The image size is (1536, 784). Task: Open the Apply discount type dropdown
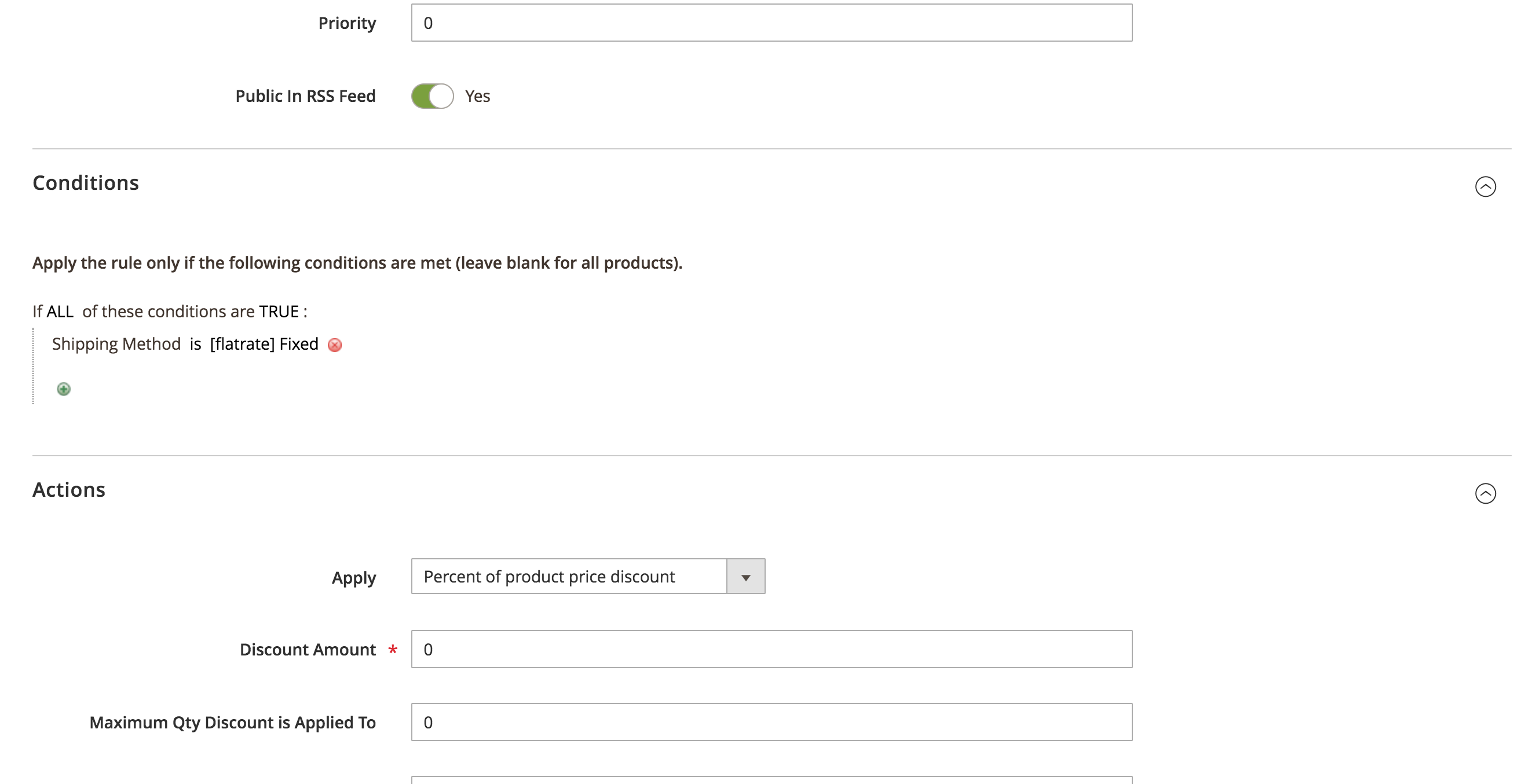(588, 577)
